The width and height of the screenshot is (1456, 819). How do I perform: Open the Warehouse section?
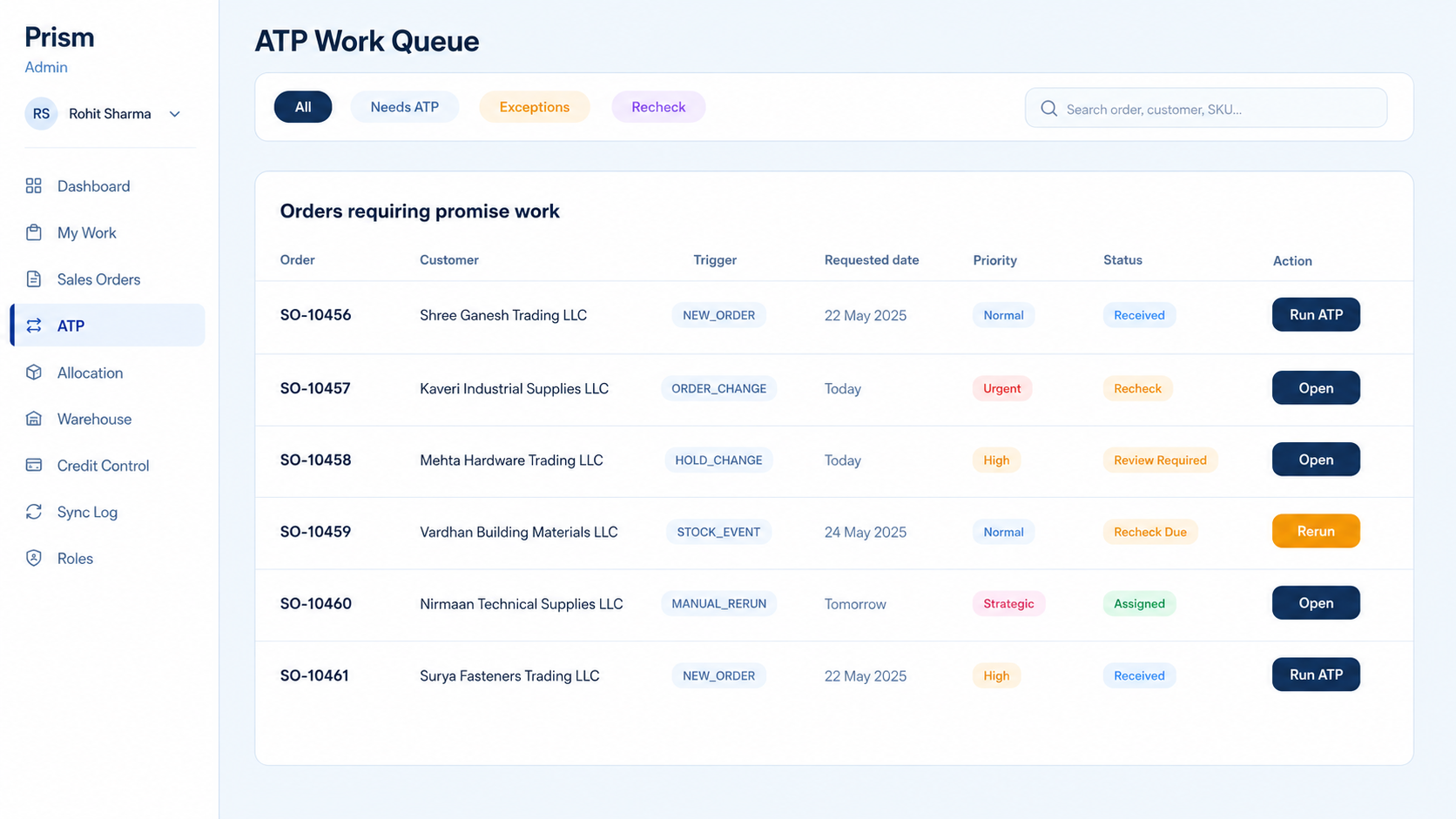107,419
